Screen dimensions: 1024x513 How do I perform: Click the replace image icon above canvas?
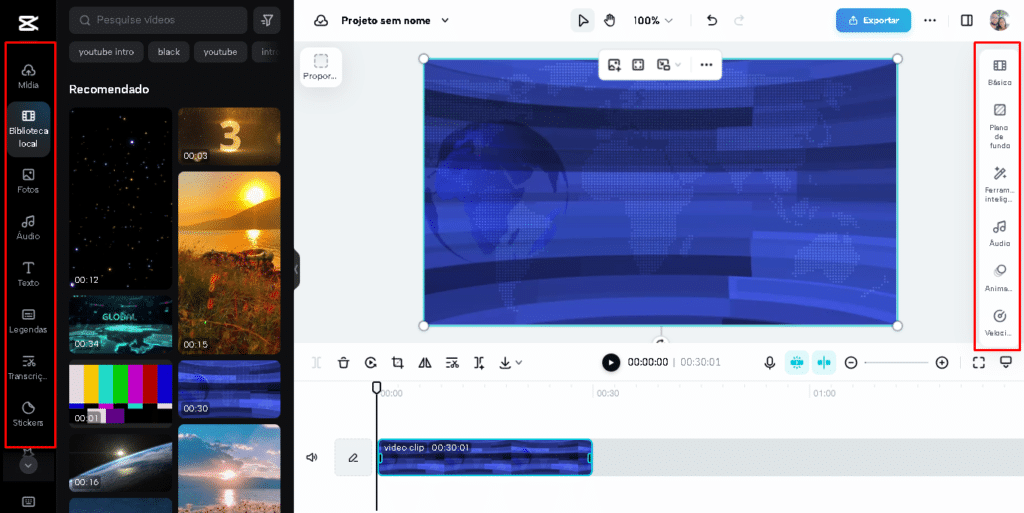click(x=614, y=65)
